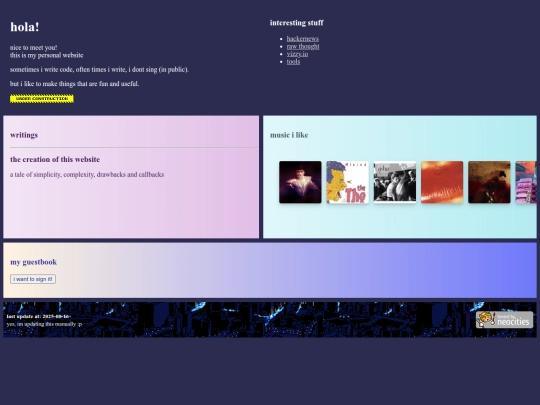Click the 'music i like' heading
The image size is (540, 405).
point(289,135)
